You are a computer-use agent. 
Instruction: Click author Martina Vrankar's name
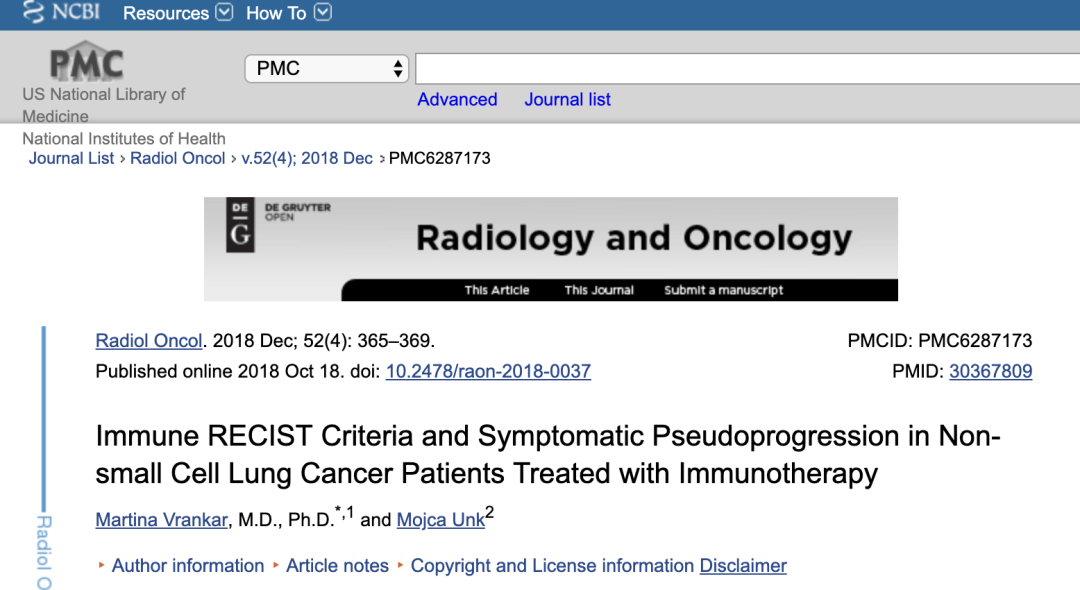[161, 519]
